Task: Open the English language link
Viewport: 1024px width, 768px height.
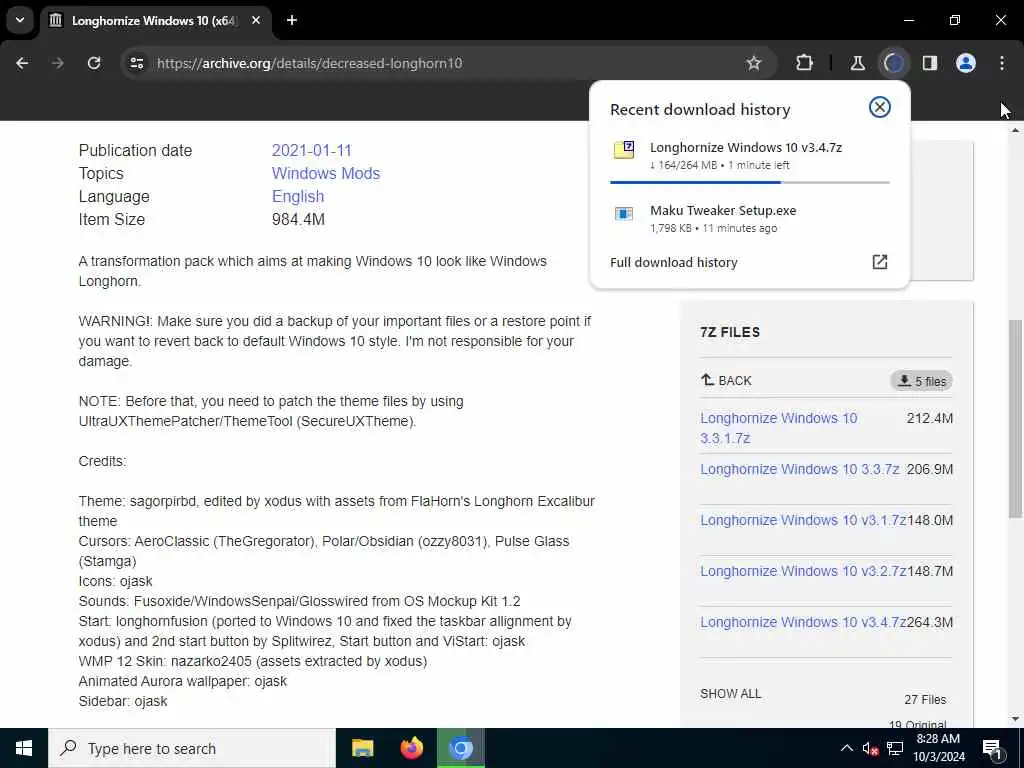Action: [298, 196]
